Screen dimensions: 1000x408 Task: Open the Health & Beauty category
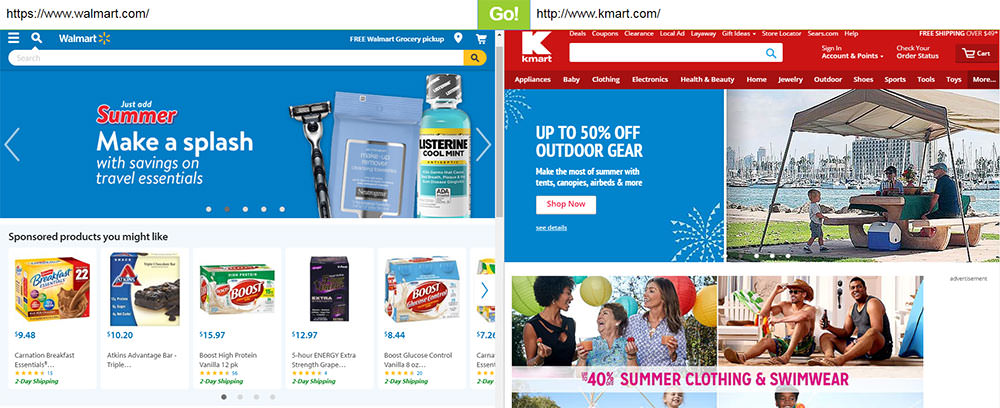pyautogui.click(x=707, y=80)
